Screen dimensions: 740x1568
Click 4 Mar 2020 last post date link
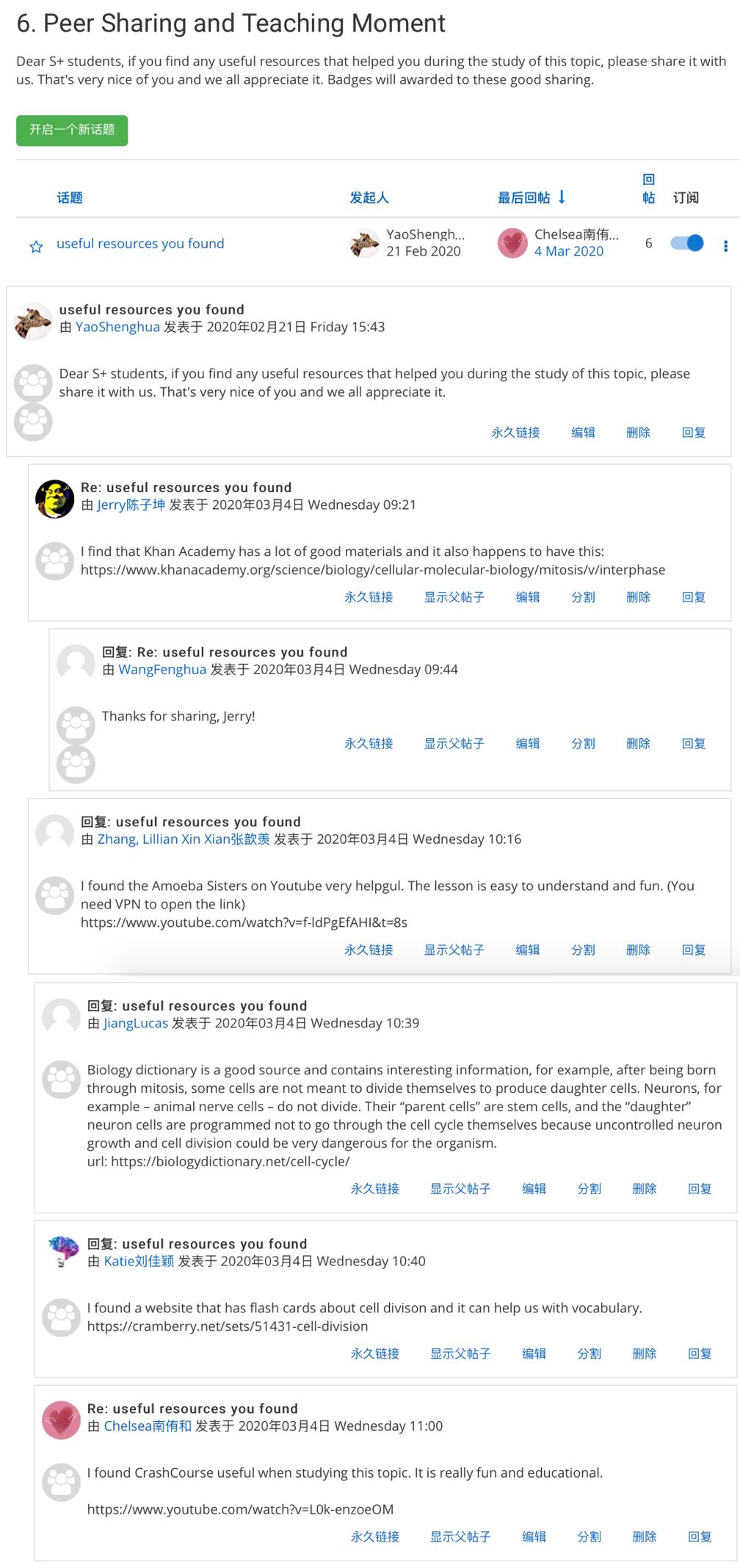tap(569, 251)
